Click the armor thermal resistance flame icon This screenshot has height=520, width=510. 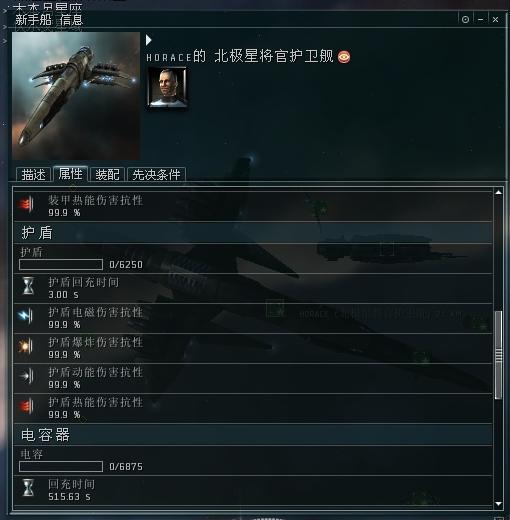pyautogui.click(x=26, y=204)
